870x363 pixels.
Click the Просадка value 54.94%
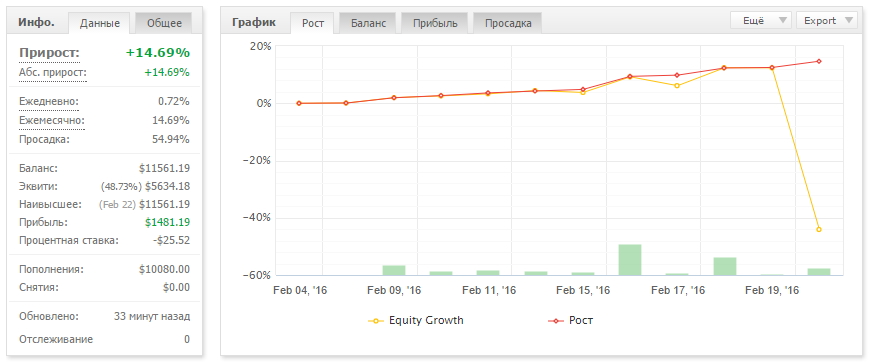point(171,139)
